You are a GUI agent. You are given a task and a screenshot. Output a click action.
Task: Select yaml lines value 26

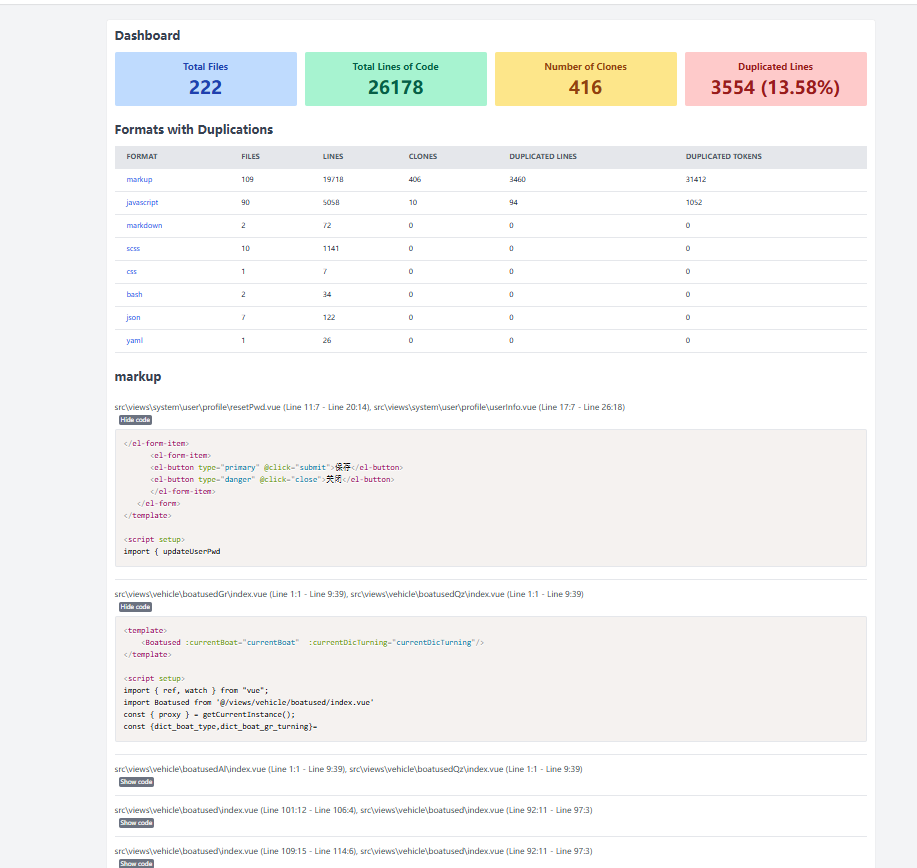[327, 340]
